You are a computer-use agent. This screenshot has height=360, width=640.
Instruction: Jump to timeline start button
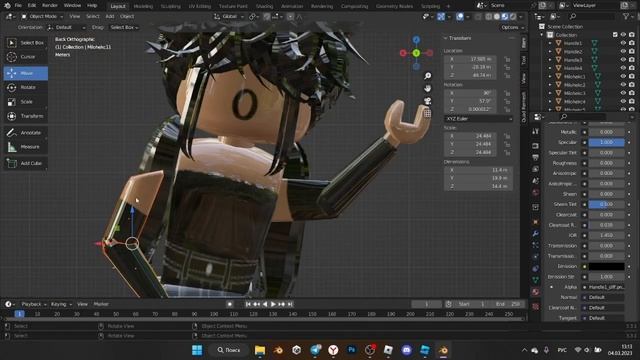(x=248, y=304)
